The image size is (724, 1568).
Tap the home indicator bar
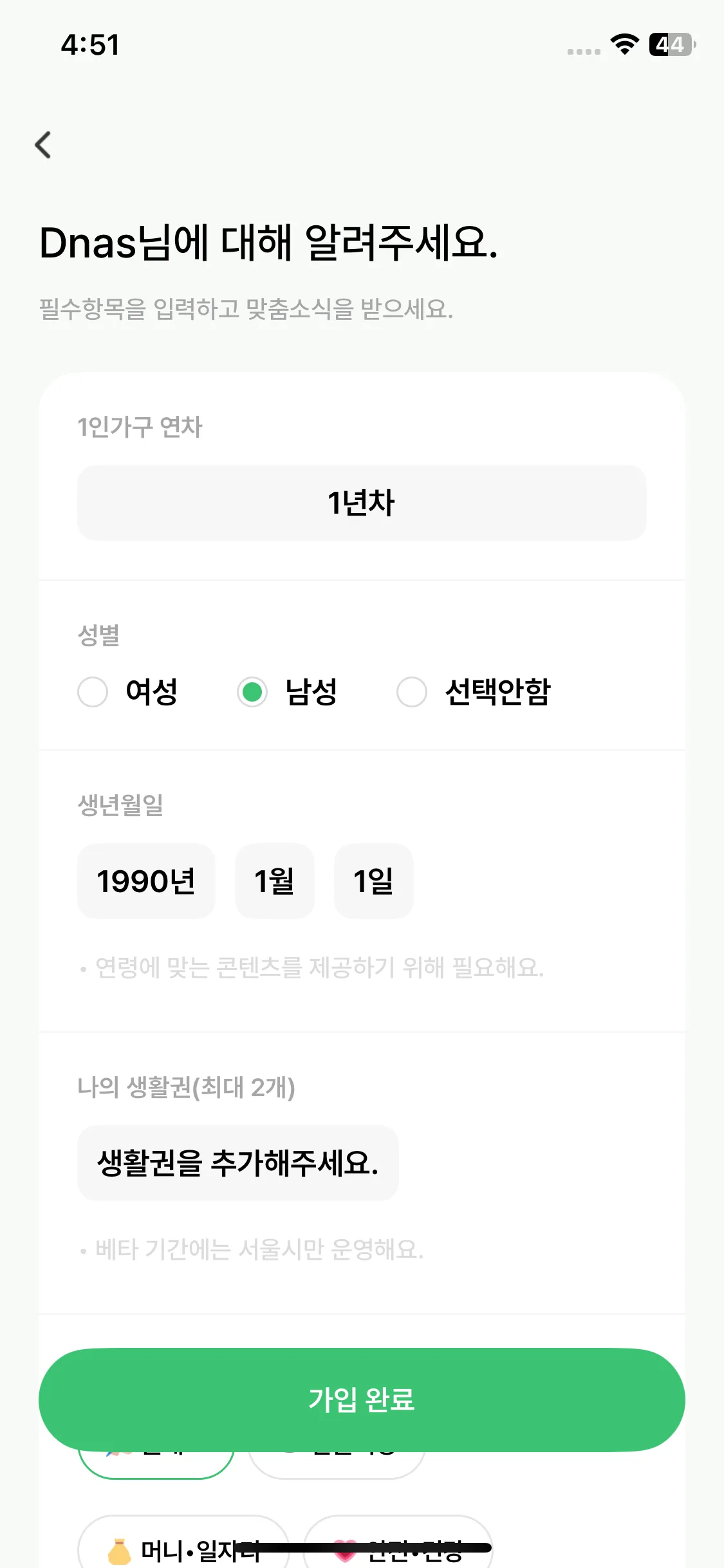362,1548
